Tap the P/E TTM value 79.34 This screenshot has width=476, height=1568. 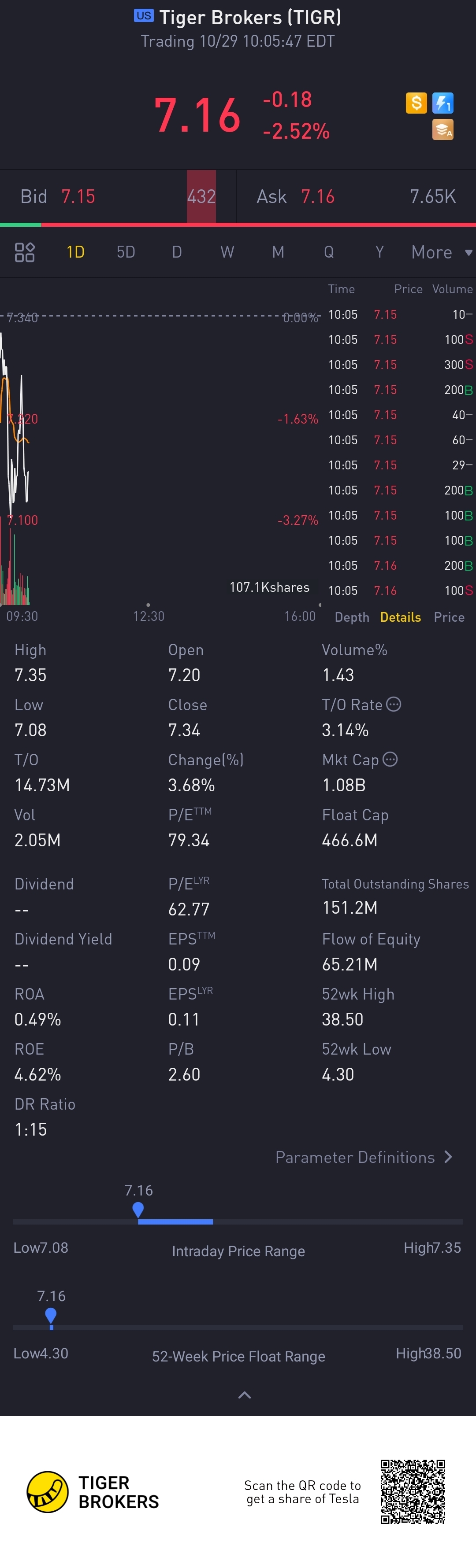tap(189, 841)
